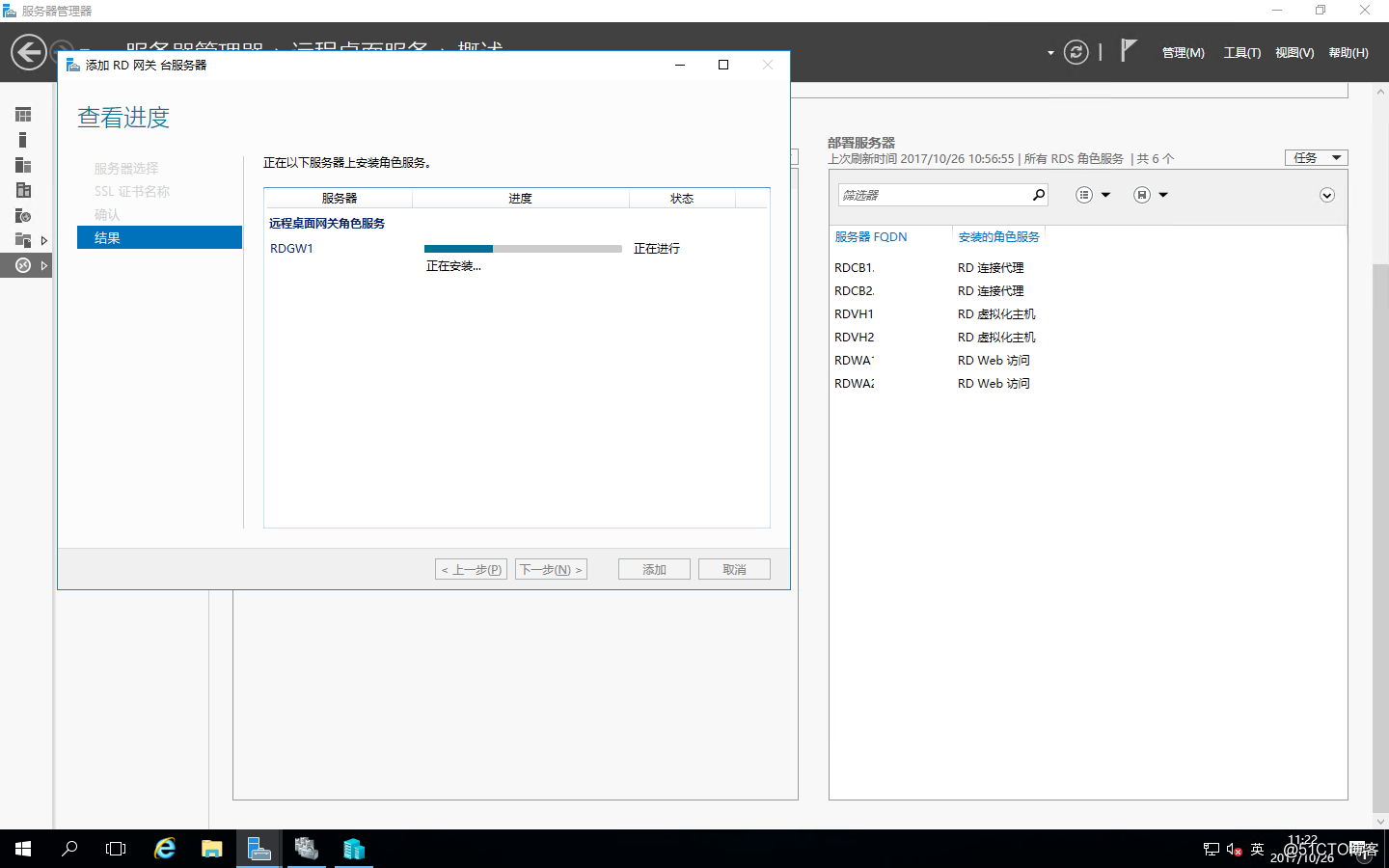This screenshot has height=868, width=1389.
Task: Expand the File Services sidebar arrow
Action: (44, 240)
